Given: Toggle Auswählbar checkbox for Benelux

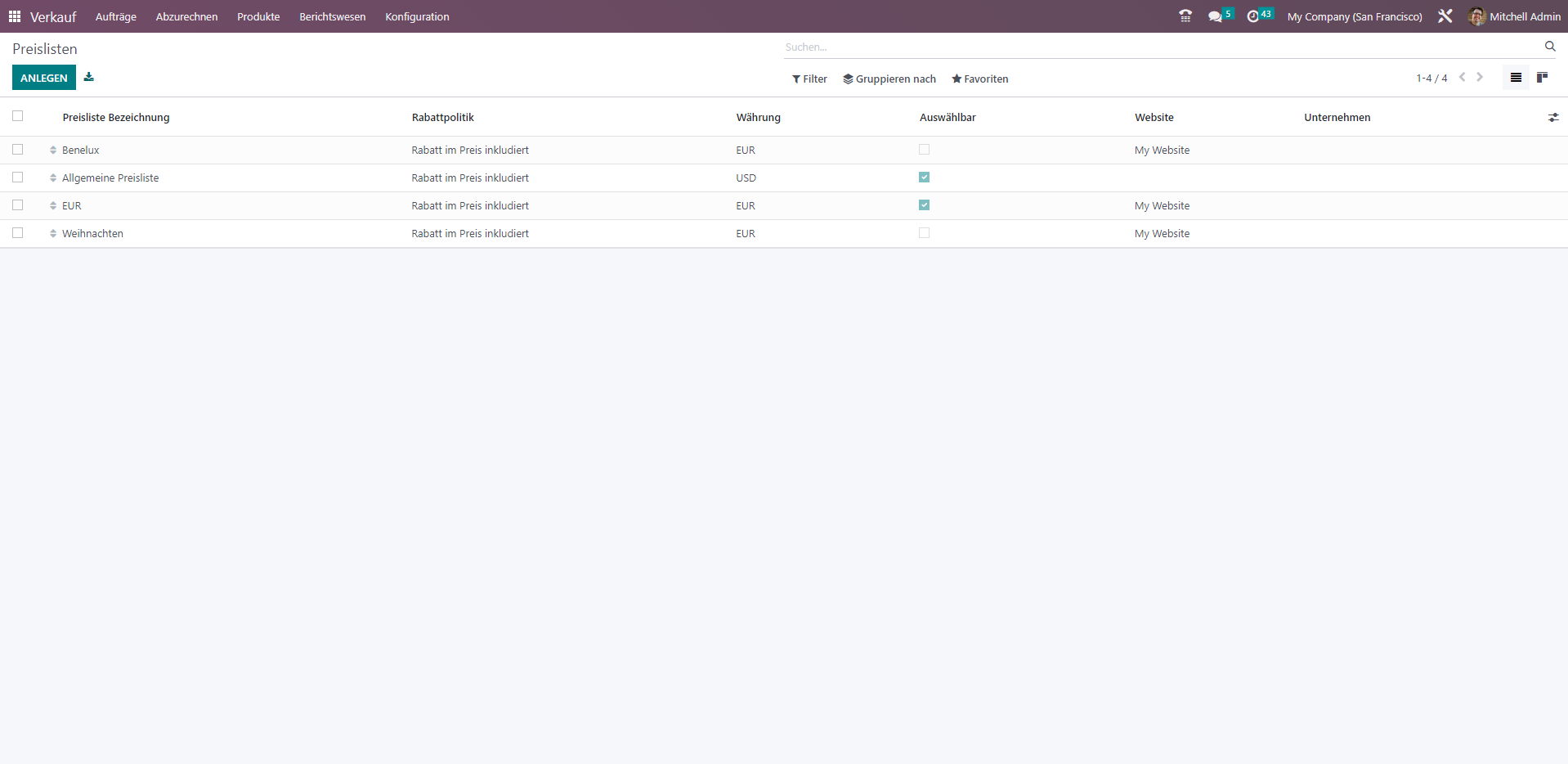Looking at the screenshot, I should coord(925,150).
